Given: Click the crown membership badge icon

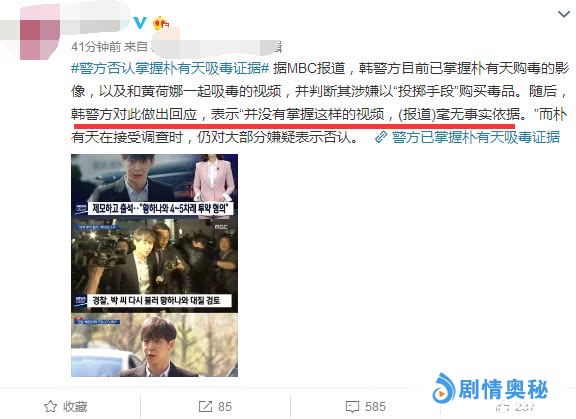Looking at the screenshot, I should (161, 23).
